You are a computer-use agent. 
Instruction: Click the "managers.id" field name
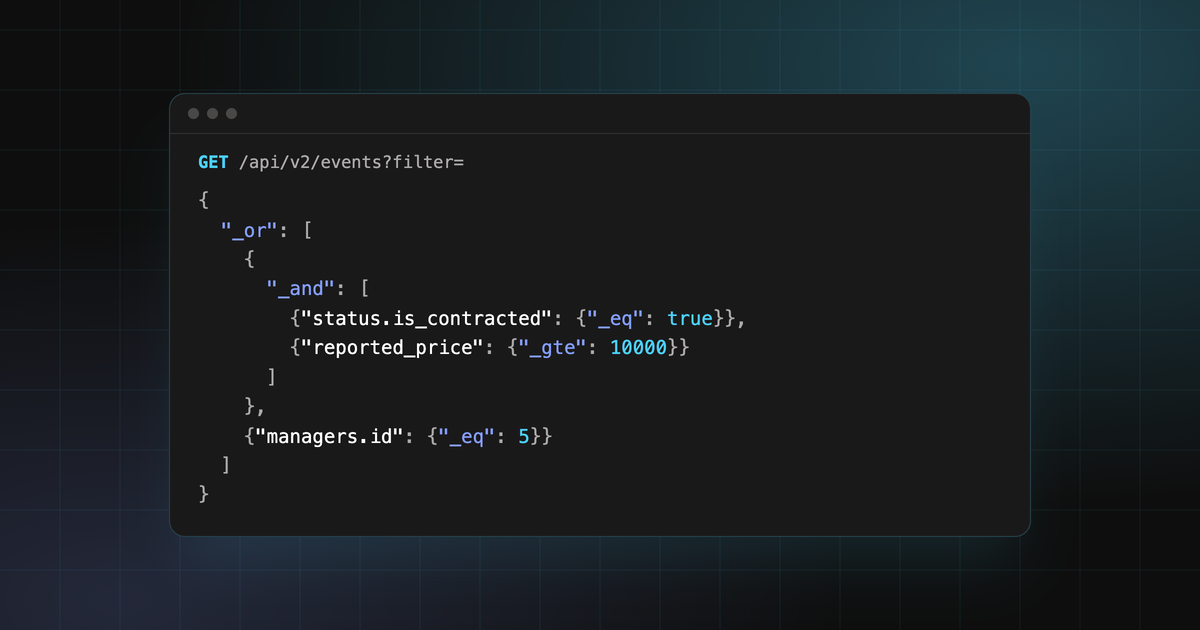coord(327,436)
